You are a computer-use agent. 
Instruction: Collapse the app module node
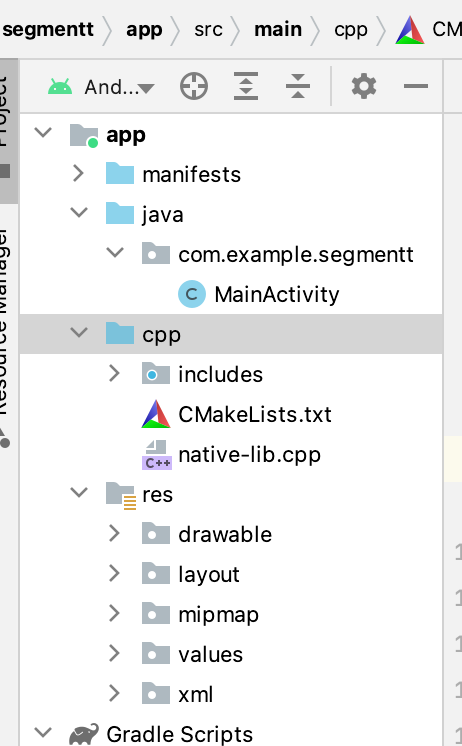tap(43, 133)
